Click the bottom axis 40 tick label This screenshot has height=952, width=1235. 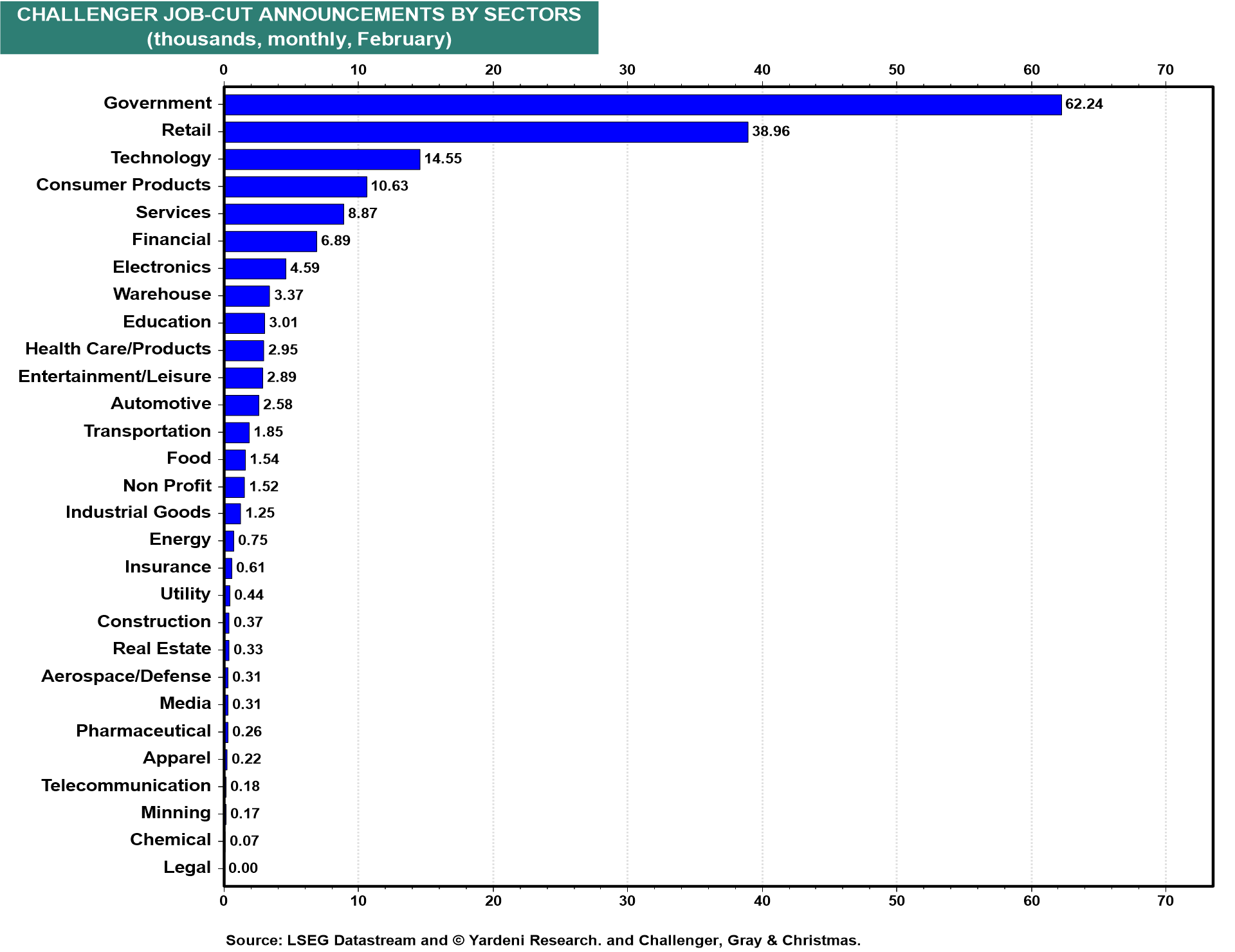[762, 901]
